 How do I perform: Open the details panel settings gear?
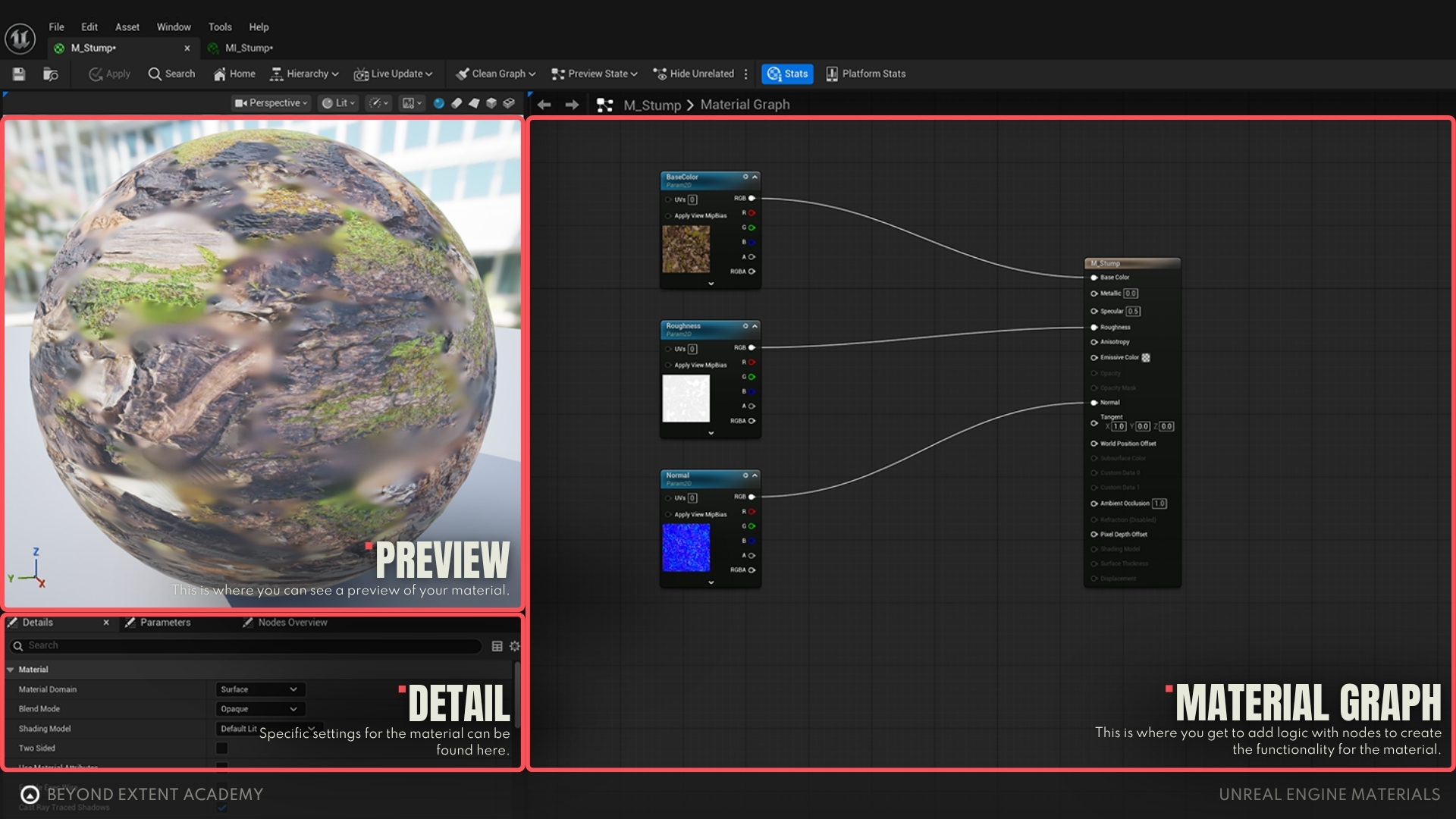coord(515,646)
